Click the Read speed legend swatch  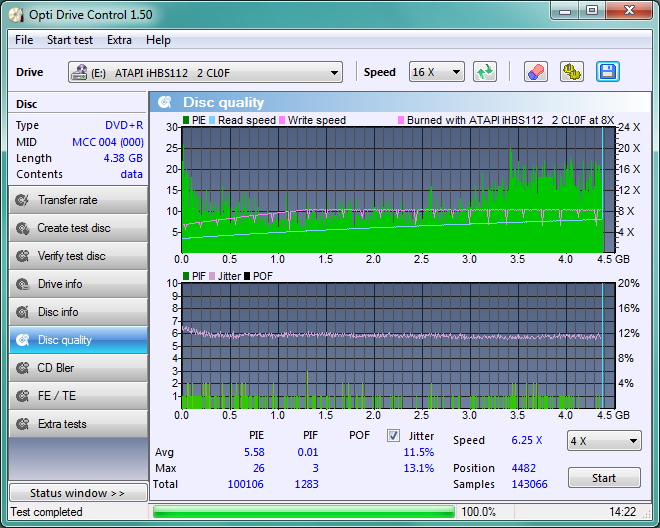(x=212, y=120)
